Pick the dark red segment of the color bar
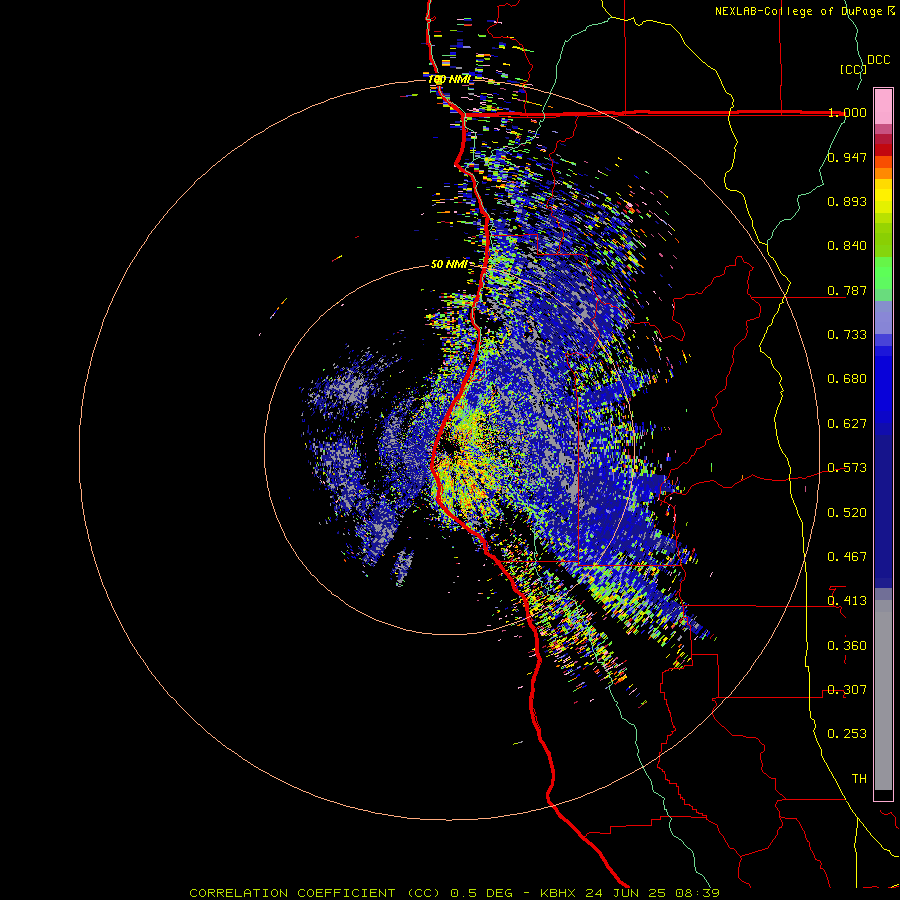900x900 pixels. [x=883, y=150]
